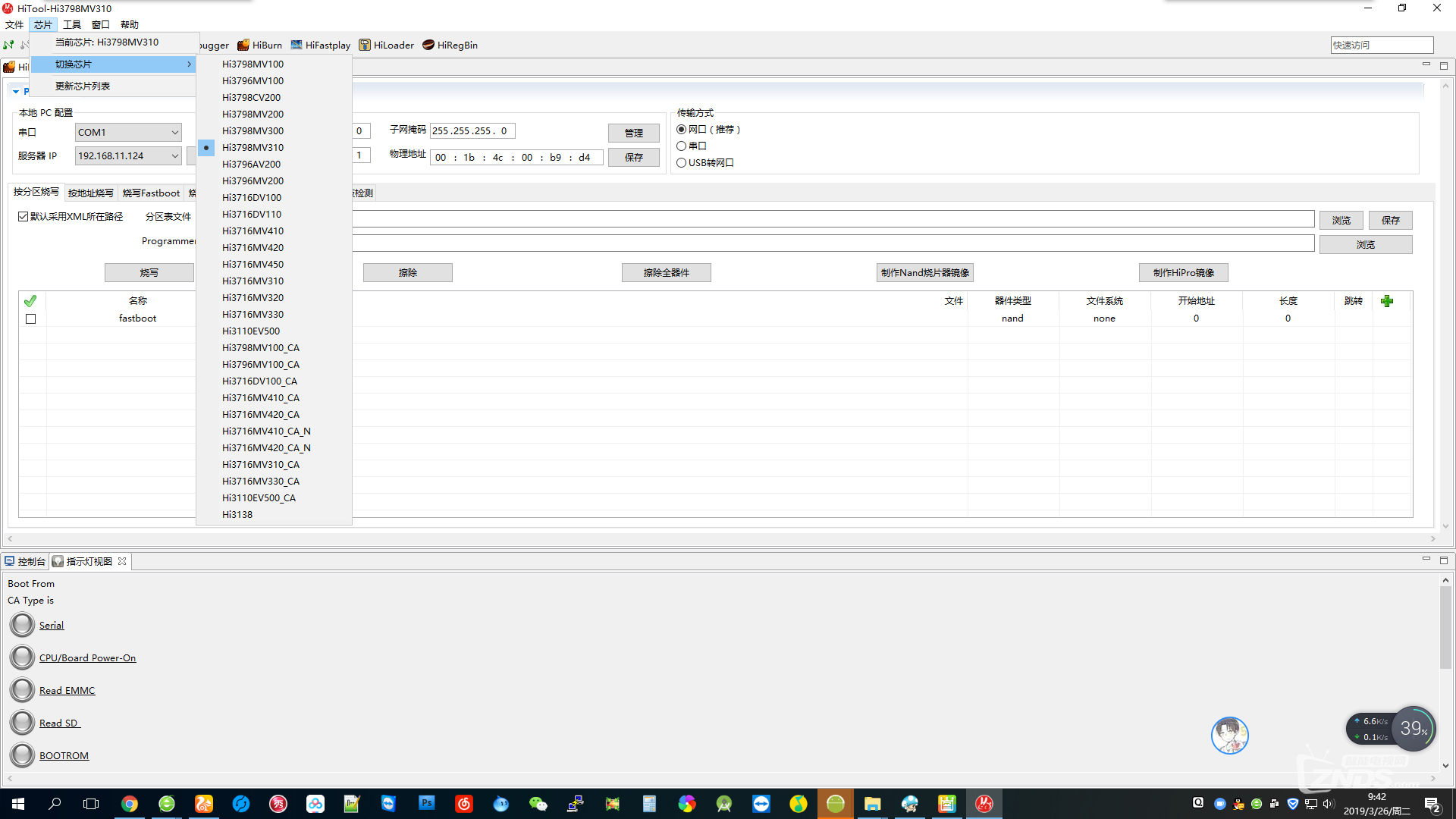Click the 管理 manage button
The width and height of the screenshot is (1456, 819).
pos(634,133)
